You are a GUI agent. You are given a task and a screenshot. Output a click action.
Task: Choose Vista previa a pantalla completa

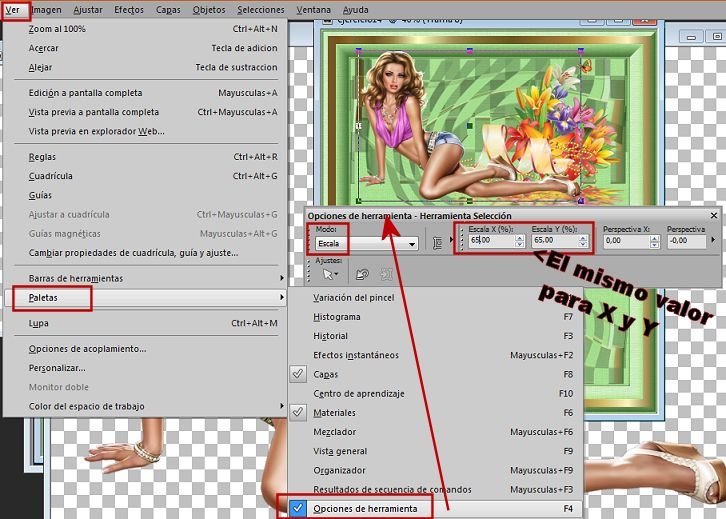coord(144,112)
